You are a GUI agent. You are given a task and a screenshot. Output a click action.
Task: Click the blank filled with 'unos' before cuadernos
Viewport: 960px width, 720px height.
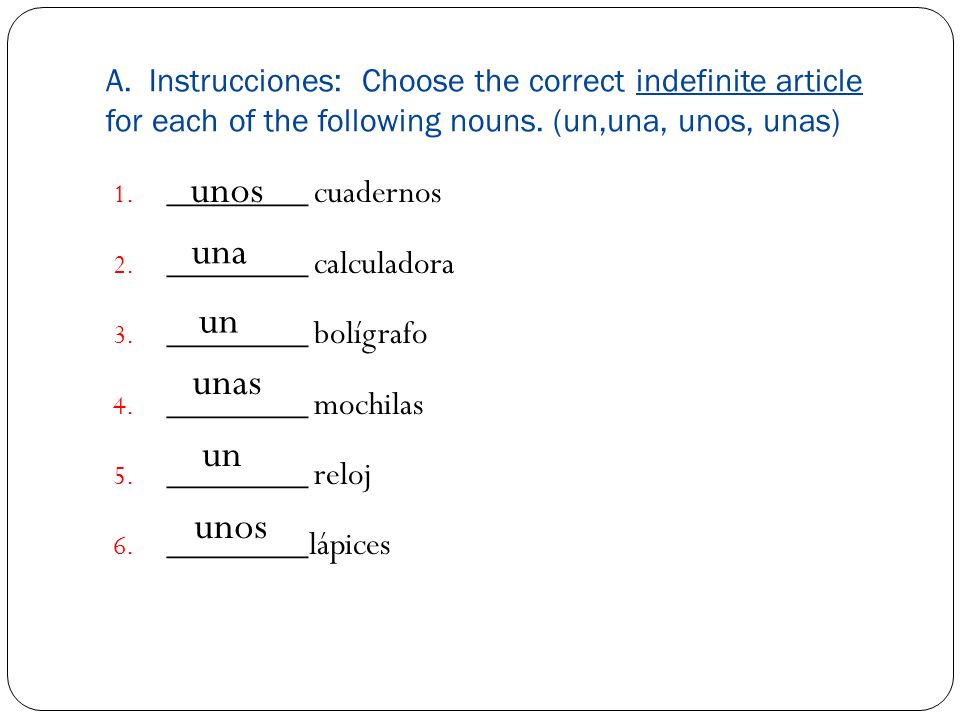(x=238, y=193)
